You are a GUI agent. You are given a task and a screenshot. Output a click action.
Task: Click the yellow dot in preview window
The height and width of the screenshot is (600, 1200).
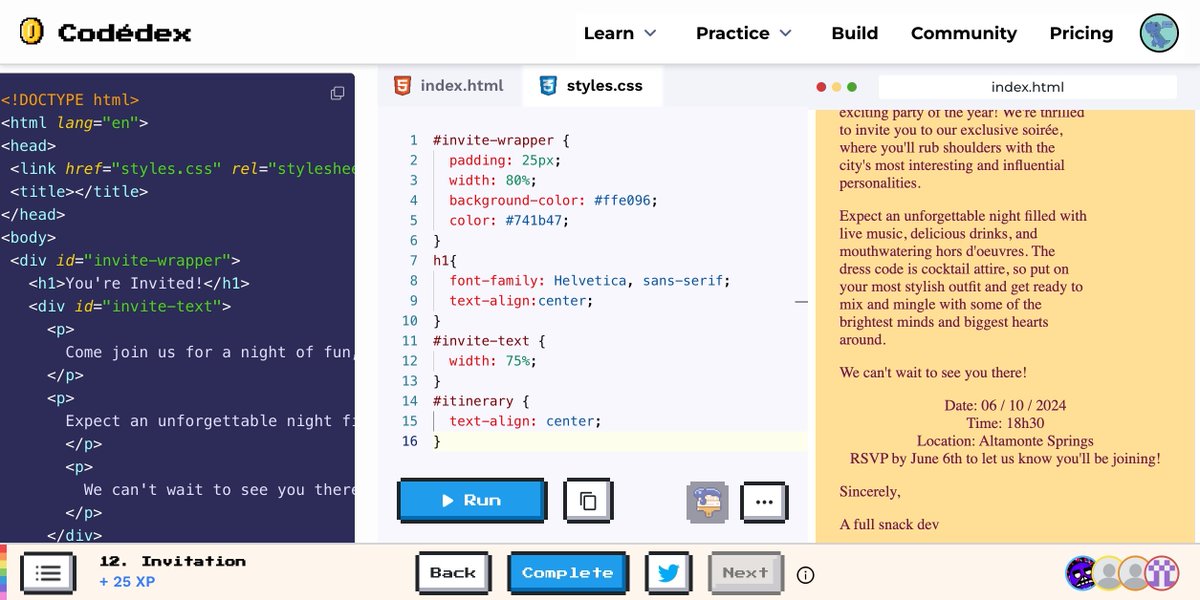(x=837, y=87)
